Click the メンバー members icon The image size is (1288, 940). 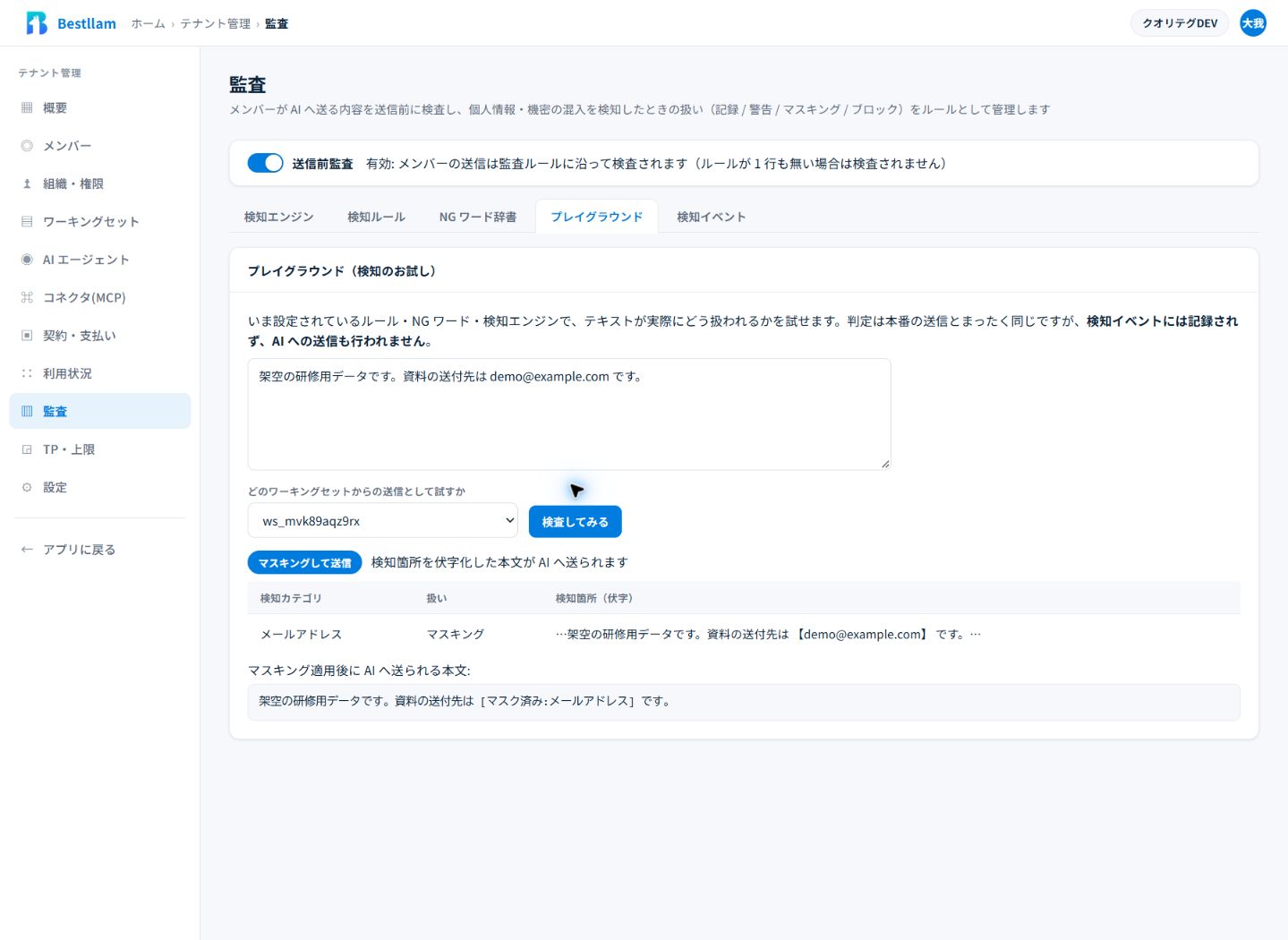click(x=27, y=146)
